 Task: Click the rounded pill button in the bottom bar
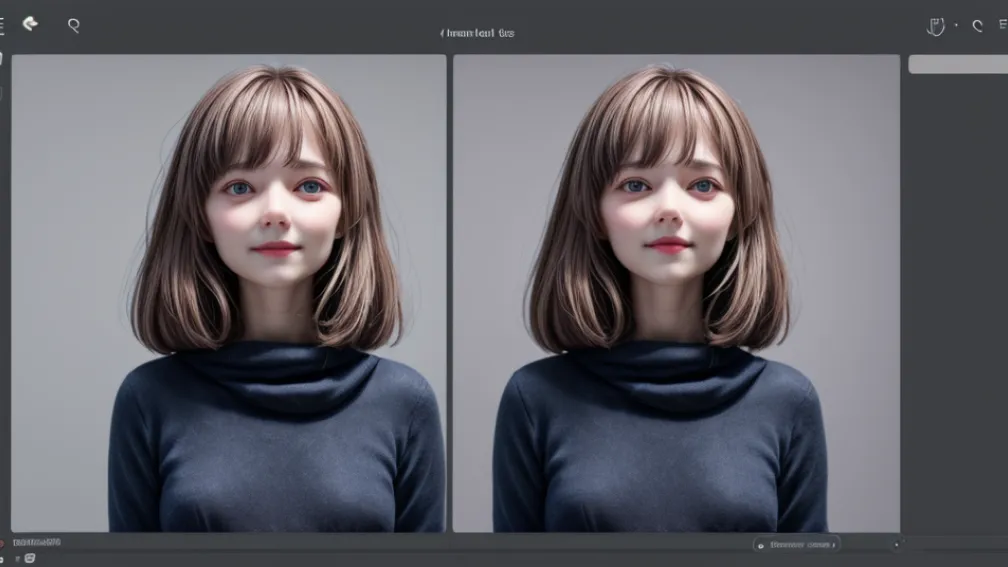(x=797, y=544)
